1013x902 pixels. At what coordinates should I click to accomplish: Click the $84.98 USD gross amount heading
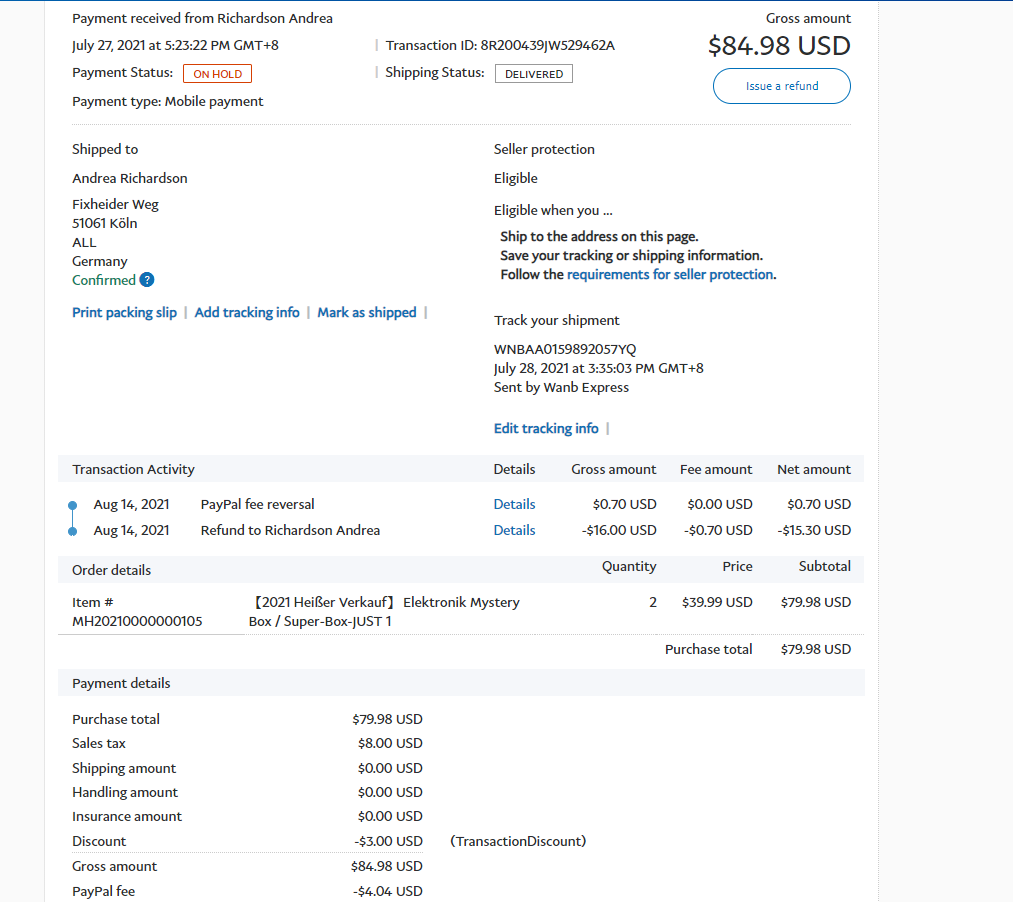pos(778,46)
